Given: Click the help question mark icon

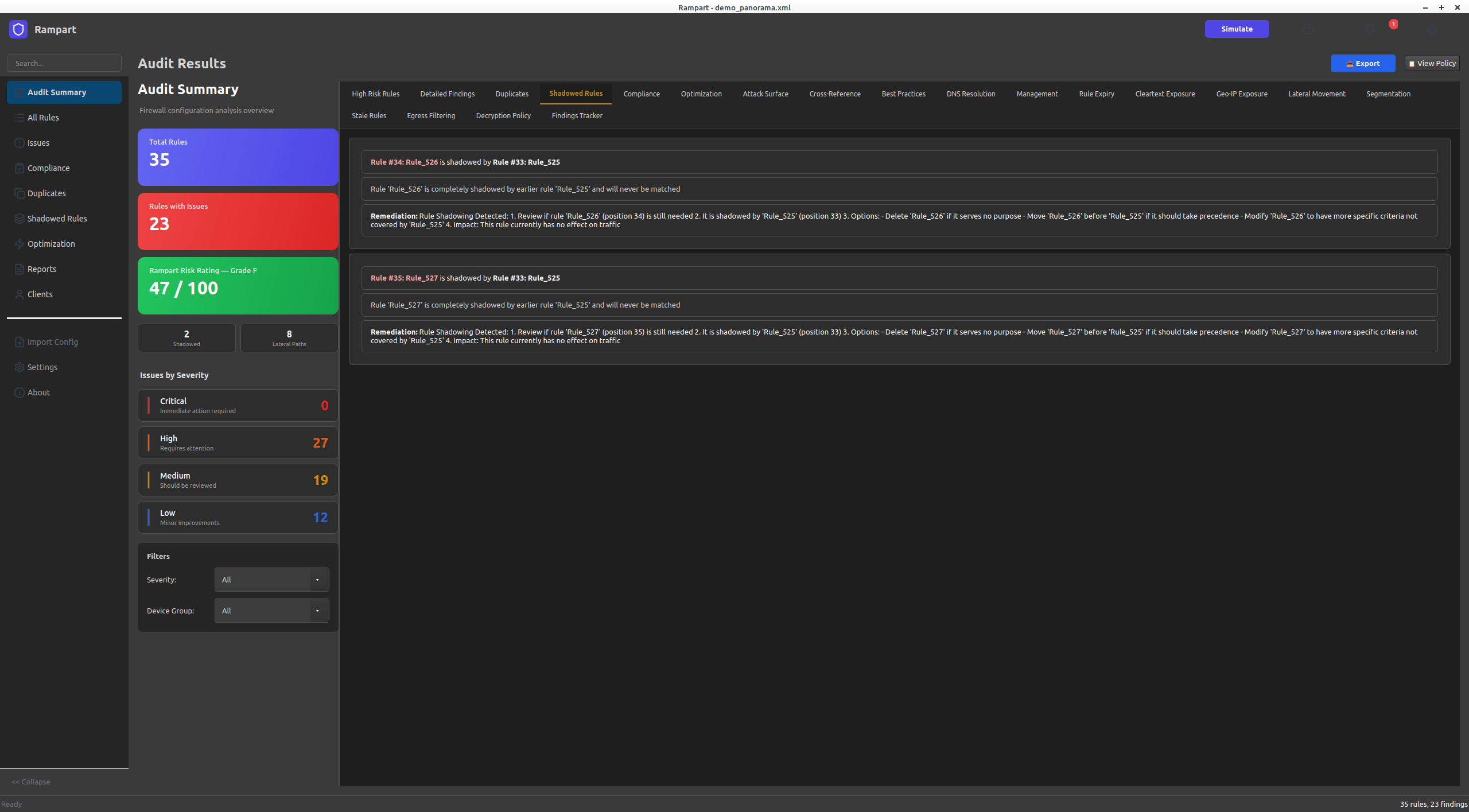Looking at the screenshot, I should (1308, 29).
